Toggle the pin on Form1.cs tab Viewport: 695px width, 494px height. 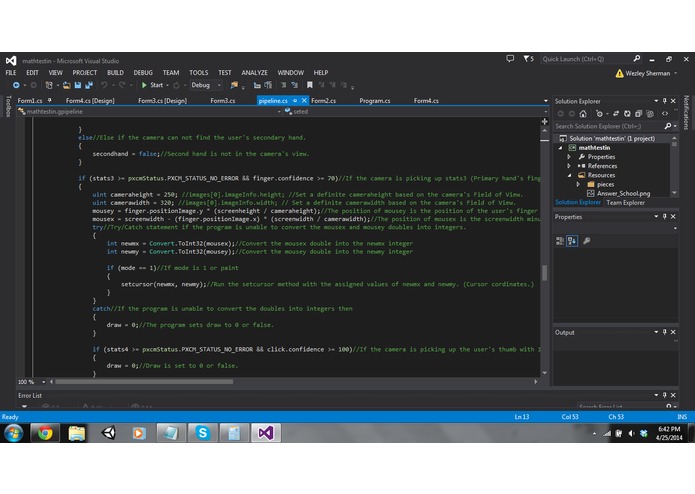[x=49, y=101]
